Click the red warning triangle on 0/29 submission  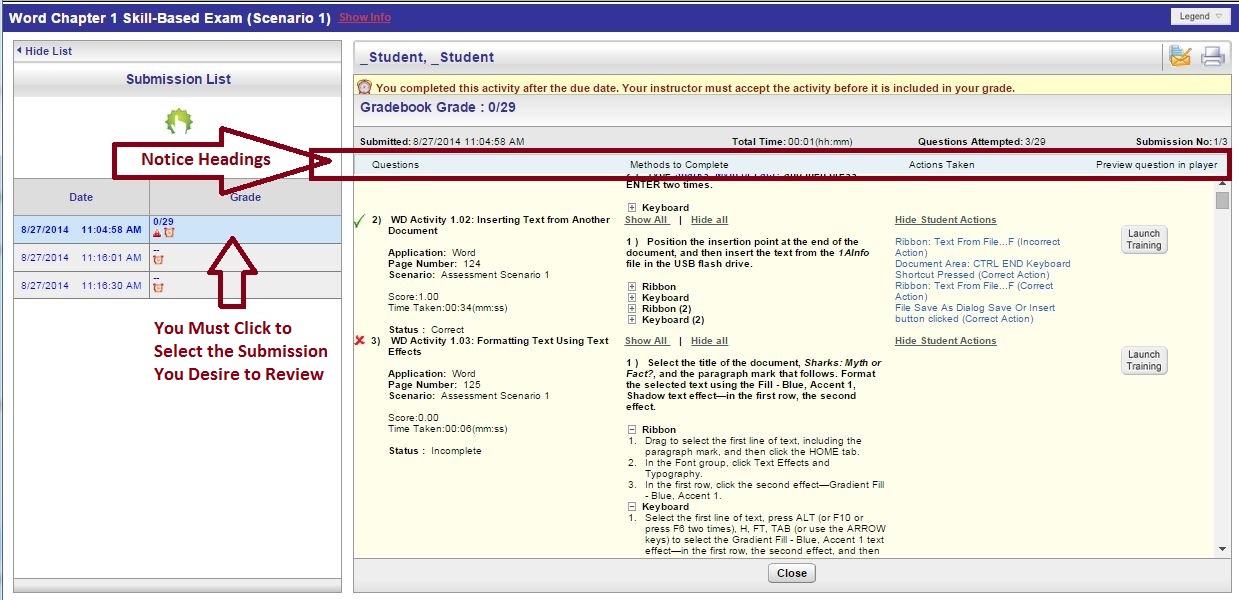(156, 233)
